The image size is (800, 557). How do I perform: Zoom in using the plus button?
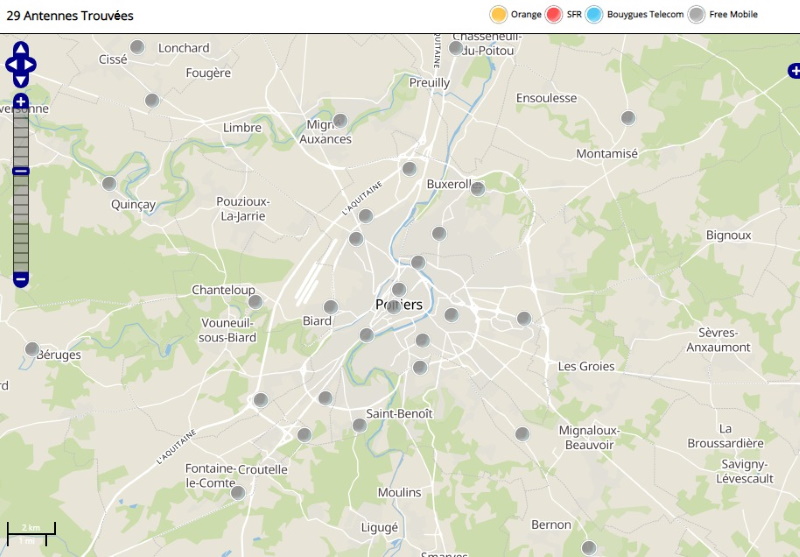21,101
